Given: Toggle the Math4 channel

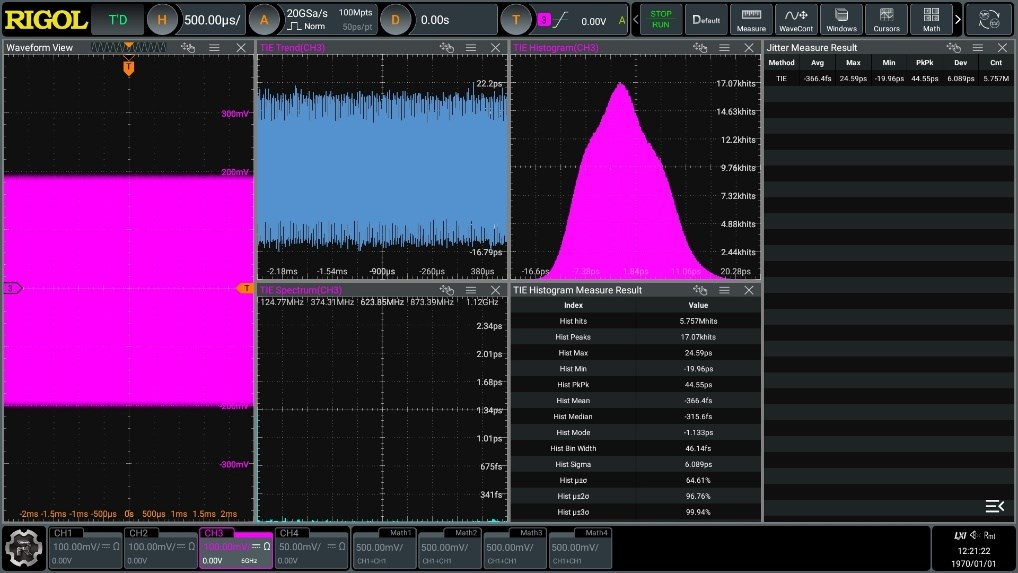Looking at the screenshot, I should tap(580, 548).
